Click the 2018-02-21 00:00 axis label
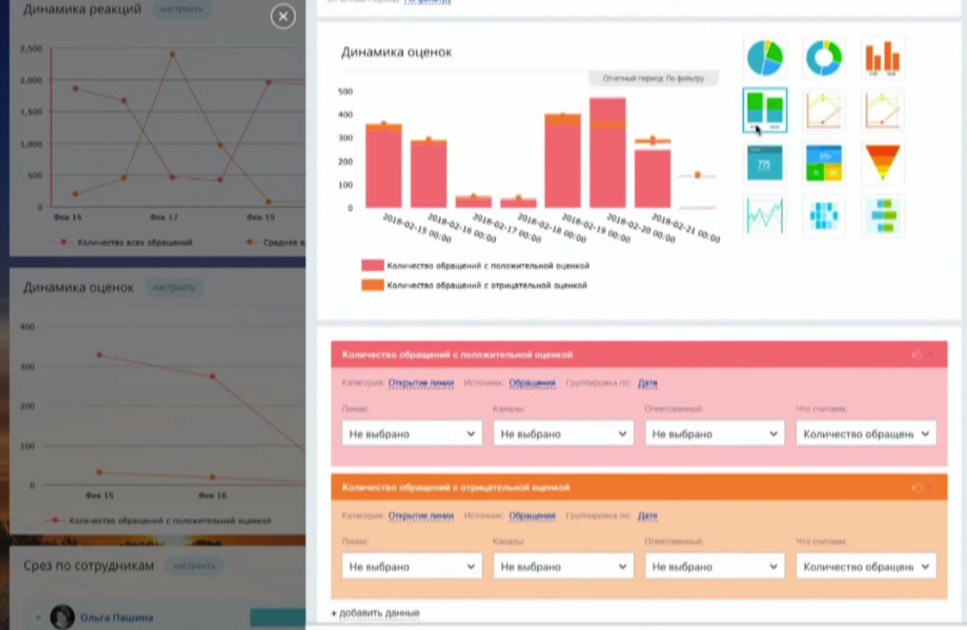The image size is (967, 630). 685,227
